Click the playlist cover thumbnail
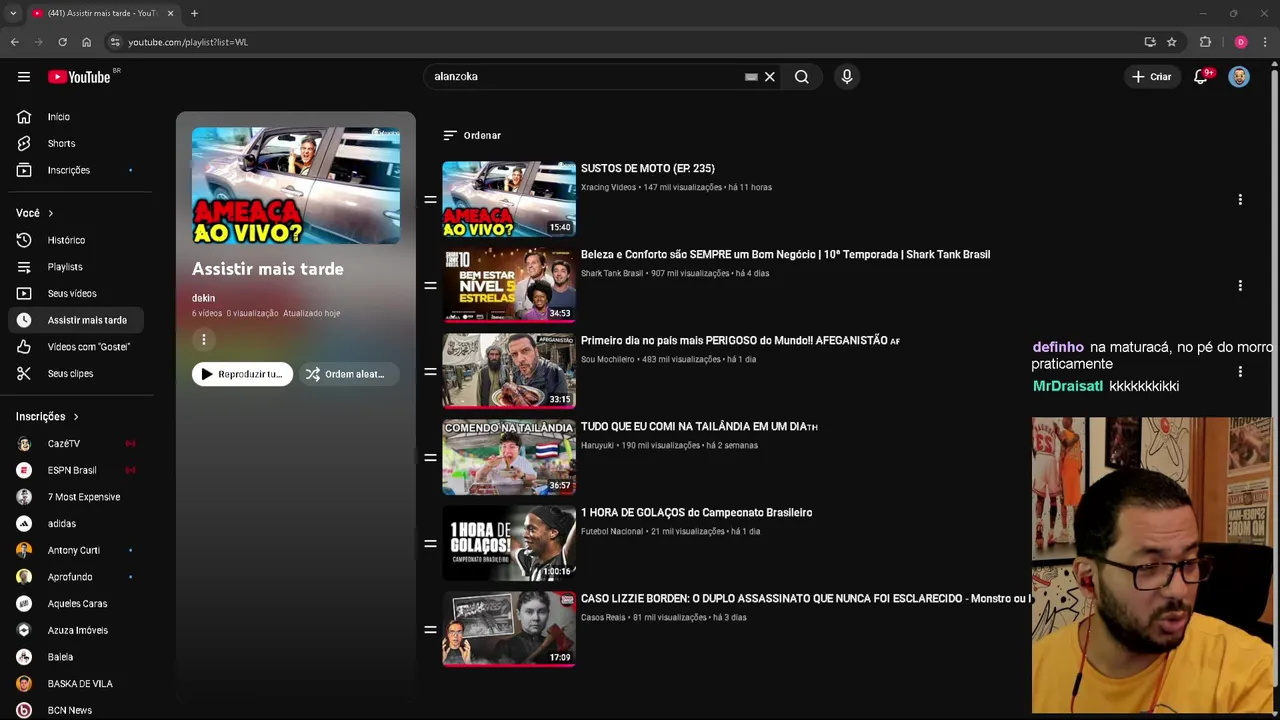 (x=296, y=185)
